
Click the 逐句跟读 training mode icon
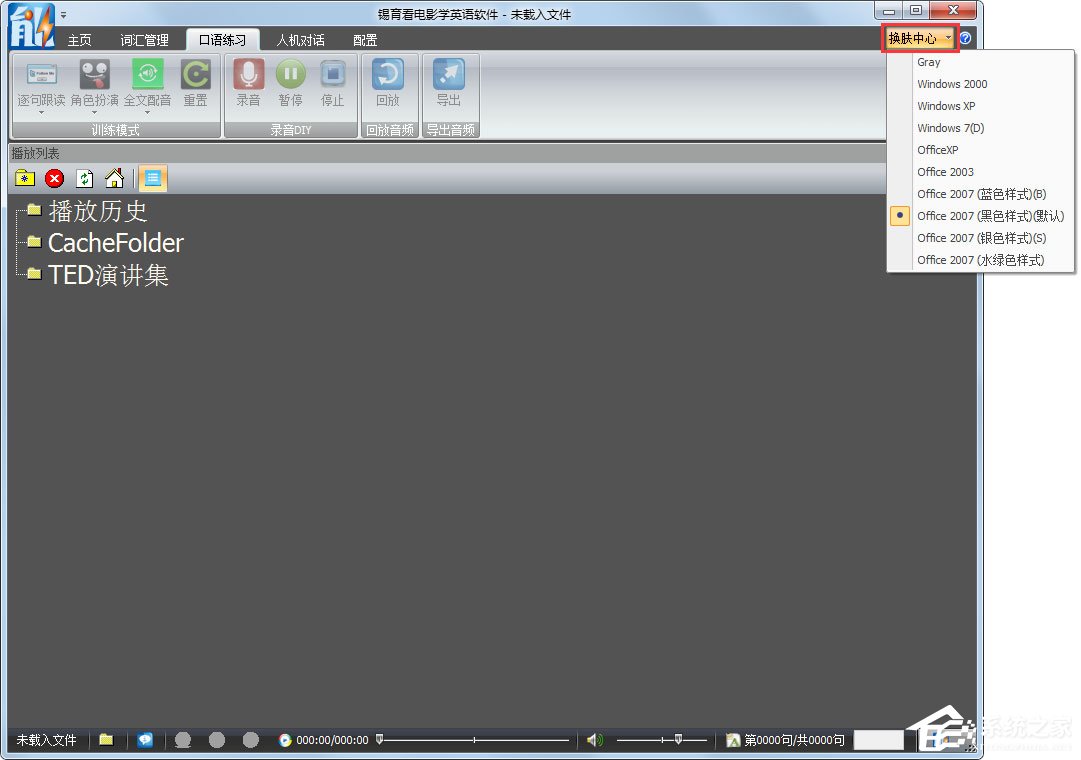[x=41, y=74]
